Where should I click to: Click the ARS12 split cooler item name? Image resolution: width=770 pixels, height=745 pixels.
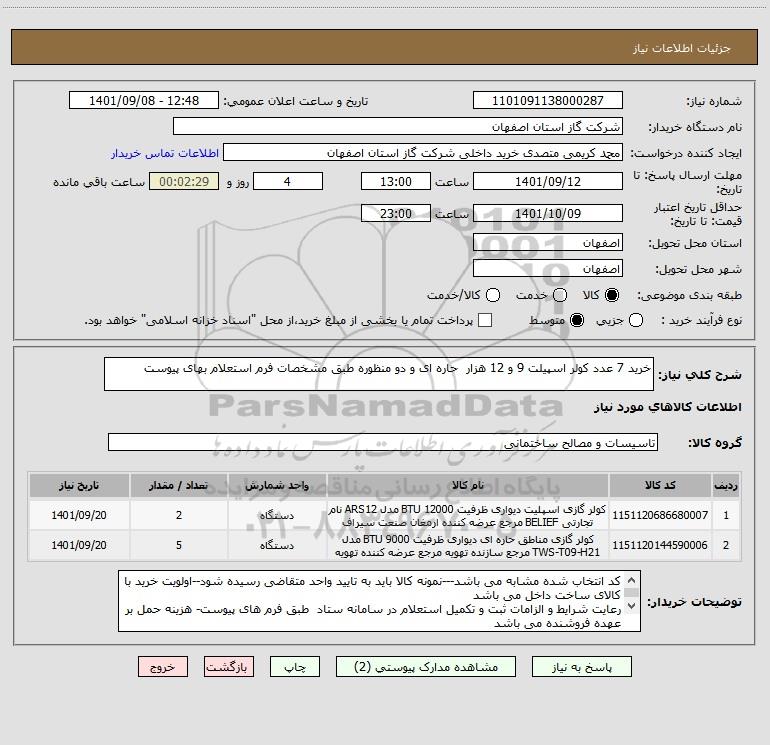click(x=468, y=515)
